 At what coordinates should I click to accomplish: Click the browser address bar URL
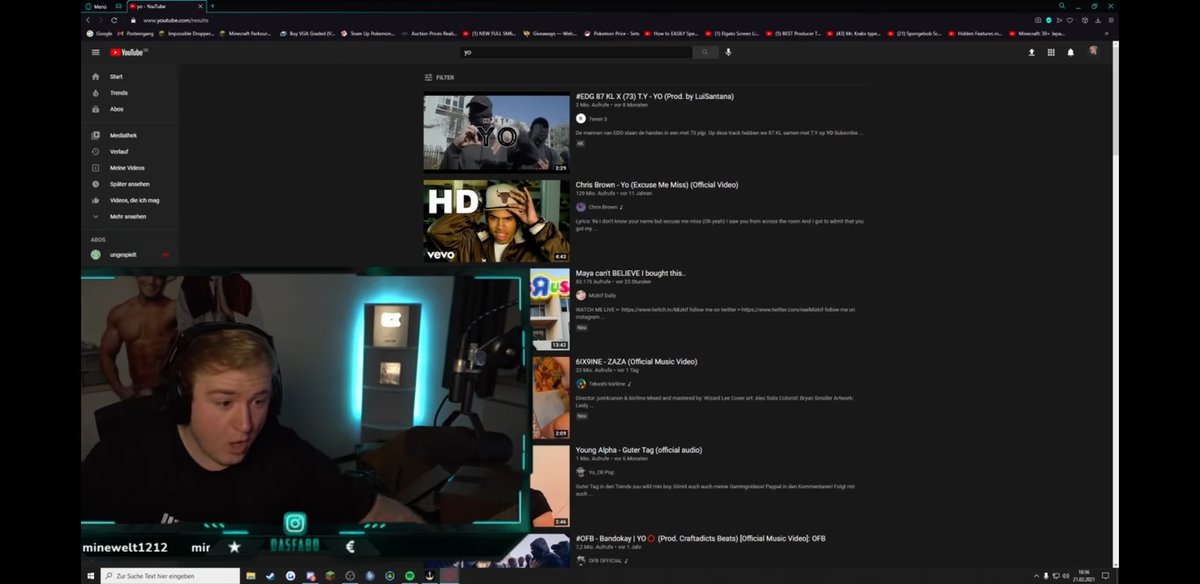coord(176,20)
